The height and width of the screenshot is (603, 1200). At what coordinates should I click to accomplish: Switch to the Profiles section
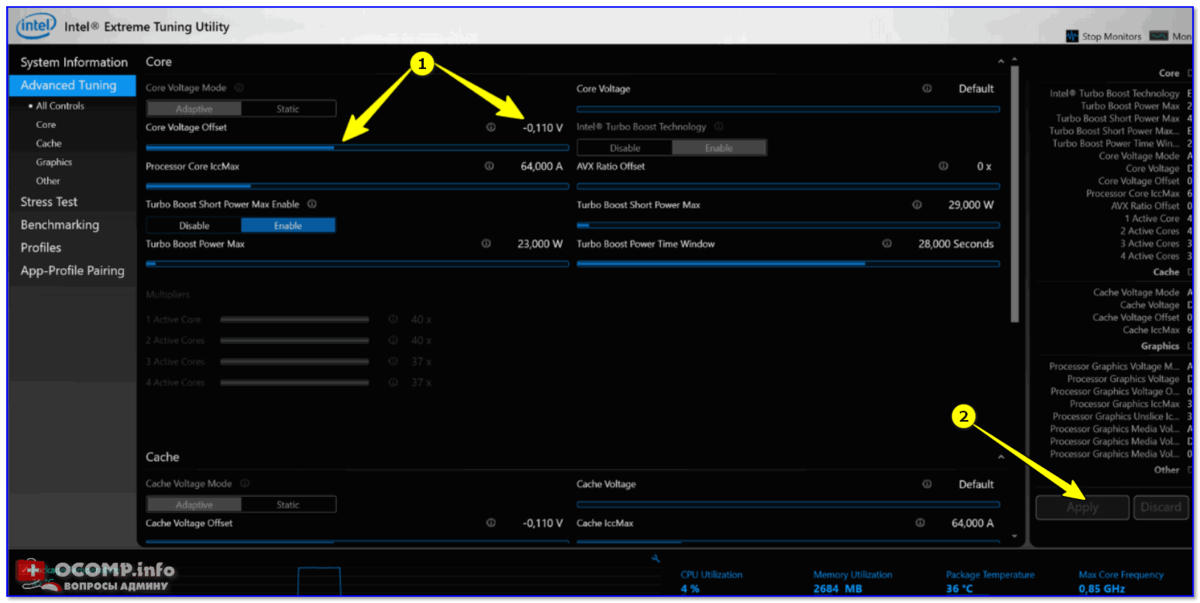click(41, 248)
